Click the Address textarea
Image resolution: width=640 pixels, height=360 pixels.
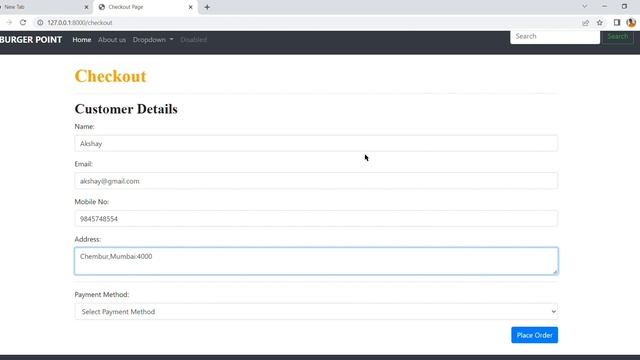pos(316,261)
